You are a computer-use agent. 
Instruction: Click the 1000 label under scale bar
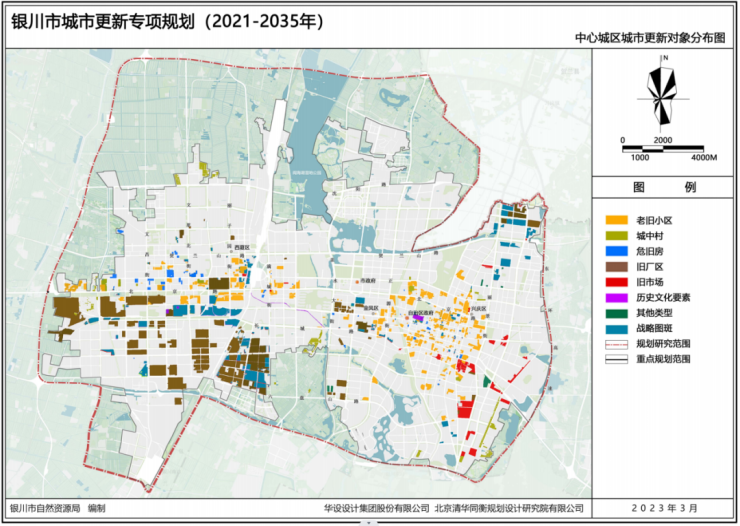(x=640, y=158)
